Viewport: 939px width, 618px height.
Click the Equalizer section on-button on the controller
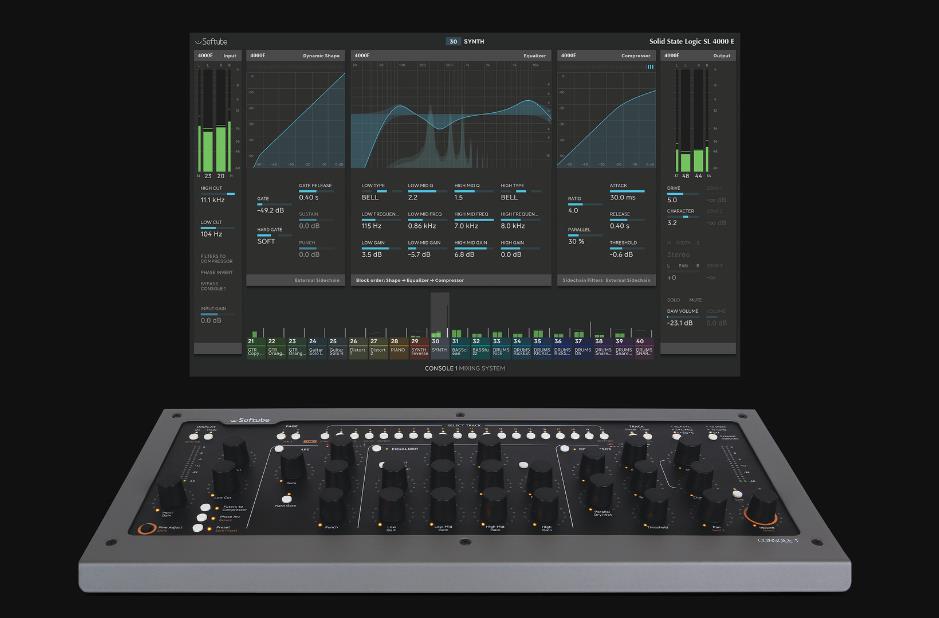(377, 448)
